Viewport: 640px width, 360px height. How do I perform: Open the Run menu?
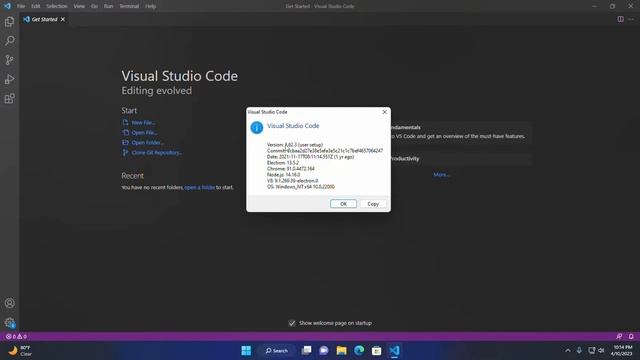coord(108,6)
